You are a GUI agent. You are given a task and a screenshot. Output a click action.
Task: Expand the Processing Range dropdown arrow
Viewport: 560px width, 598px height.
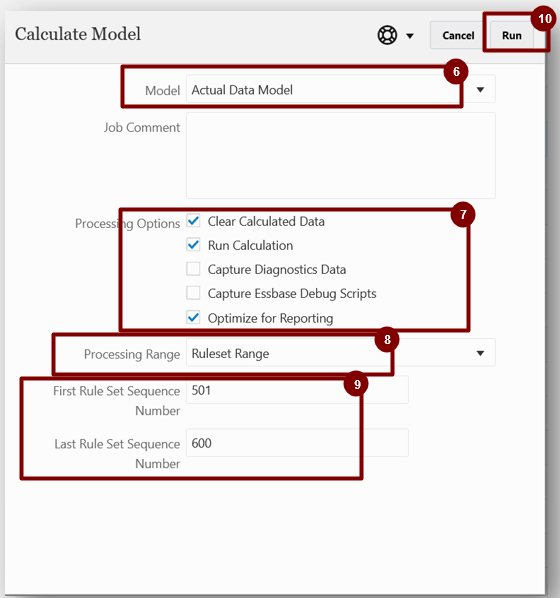[480, 353]
